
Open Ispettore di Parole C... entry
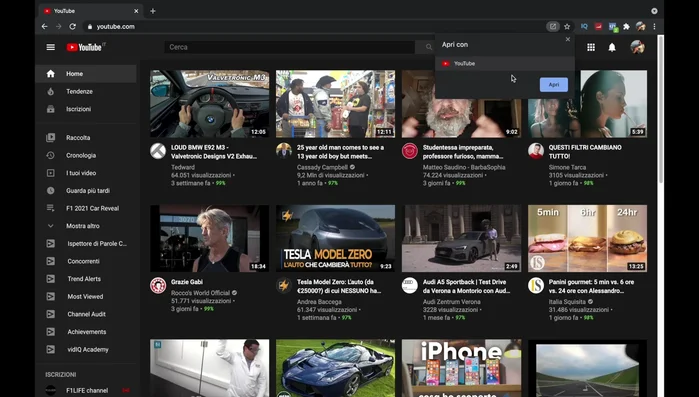pos(86,243)
